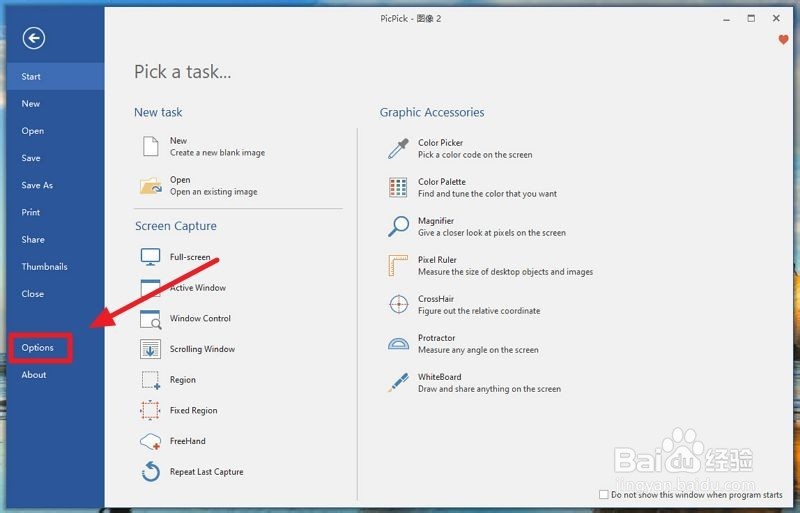
Task: Click the Repeat Last Capture label
Action: tap(206, 472)
